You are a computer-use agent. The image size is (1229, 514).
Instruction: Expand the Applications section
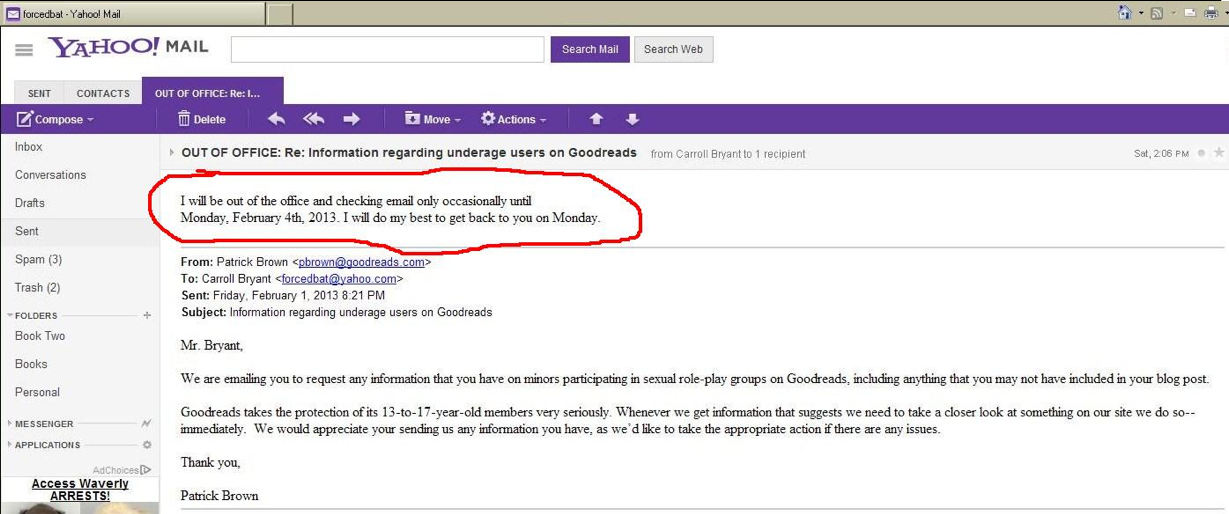click(10, 445)
